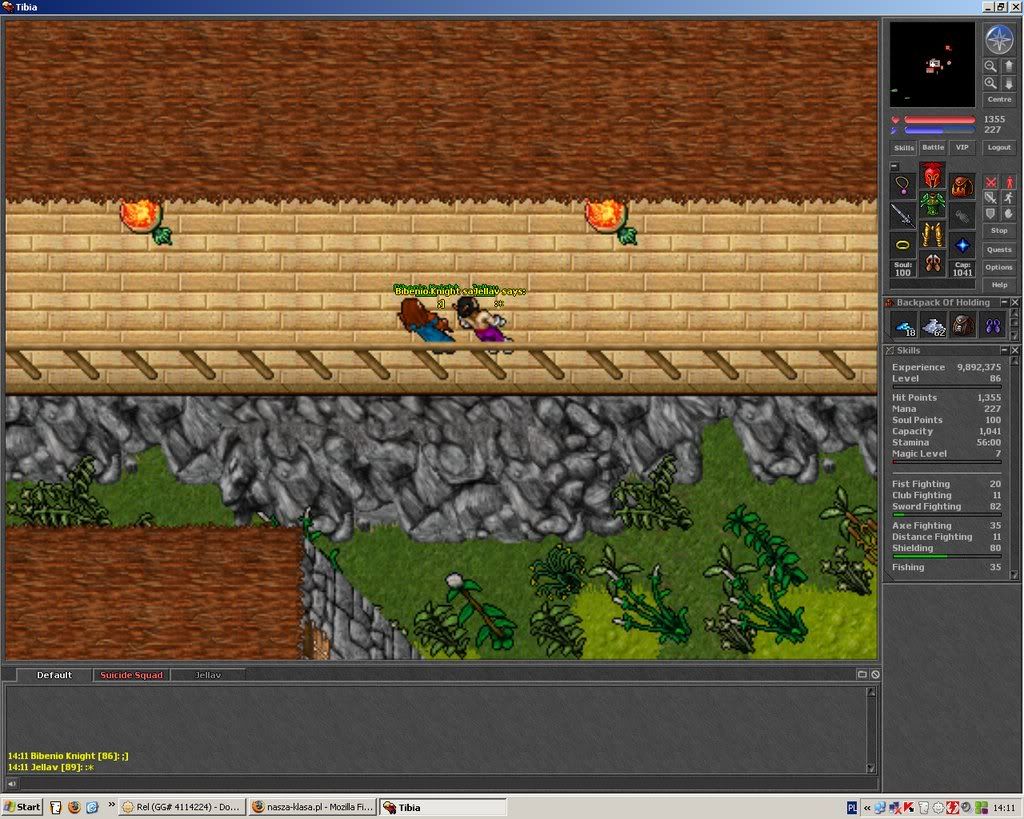Close the Backpack Of Holding container
Image resolution: width=1024 pixels, height=819 pixels.
[x=1014, y=302]
